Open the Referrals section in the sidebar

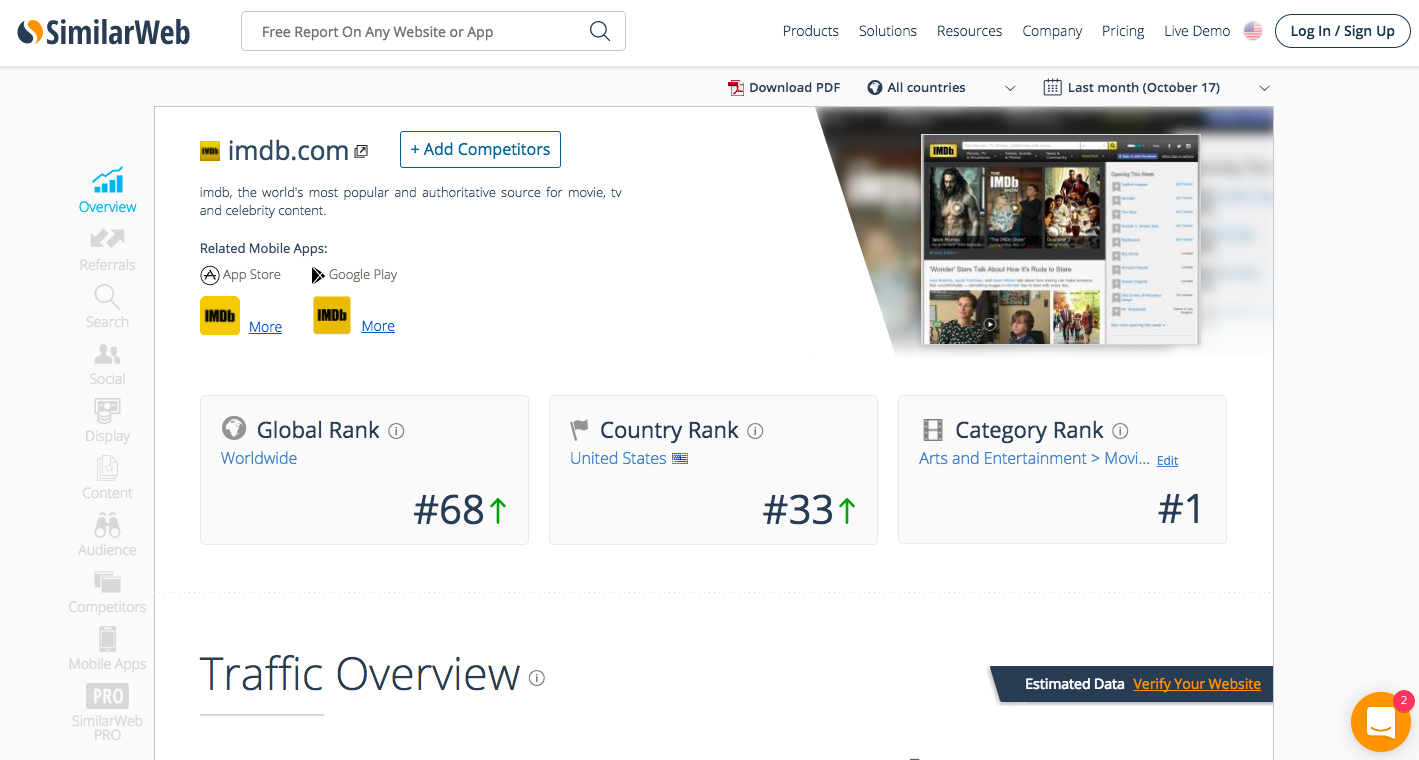point(107,240)
